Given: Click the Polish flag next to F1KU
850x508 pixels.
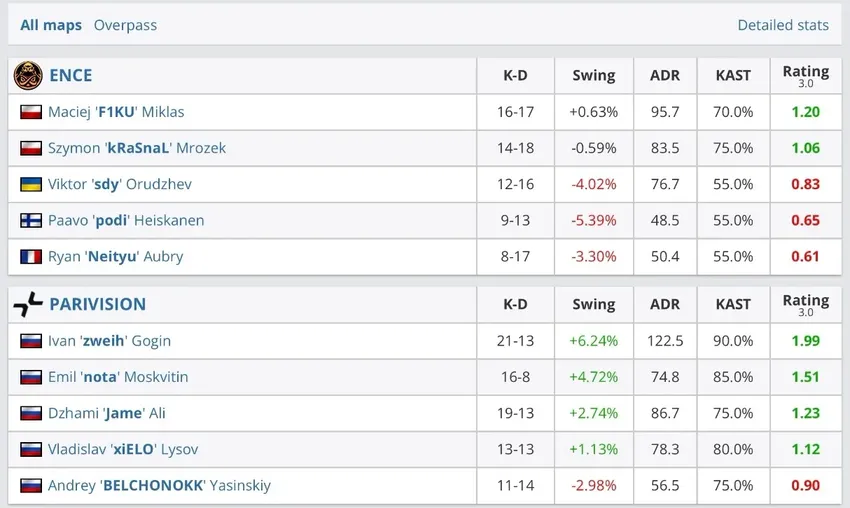Looking at the screenshot, I should coord(31,112).
